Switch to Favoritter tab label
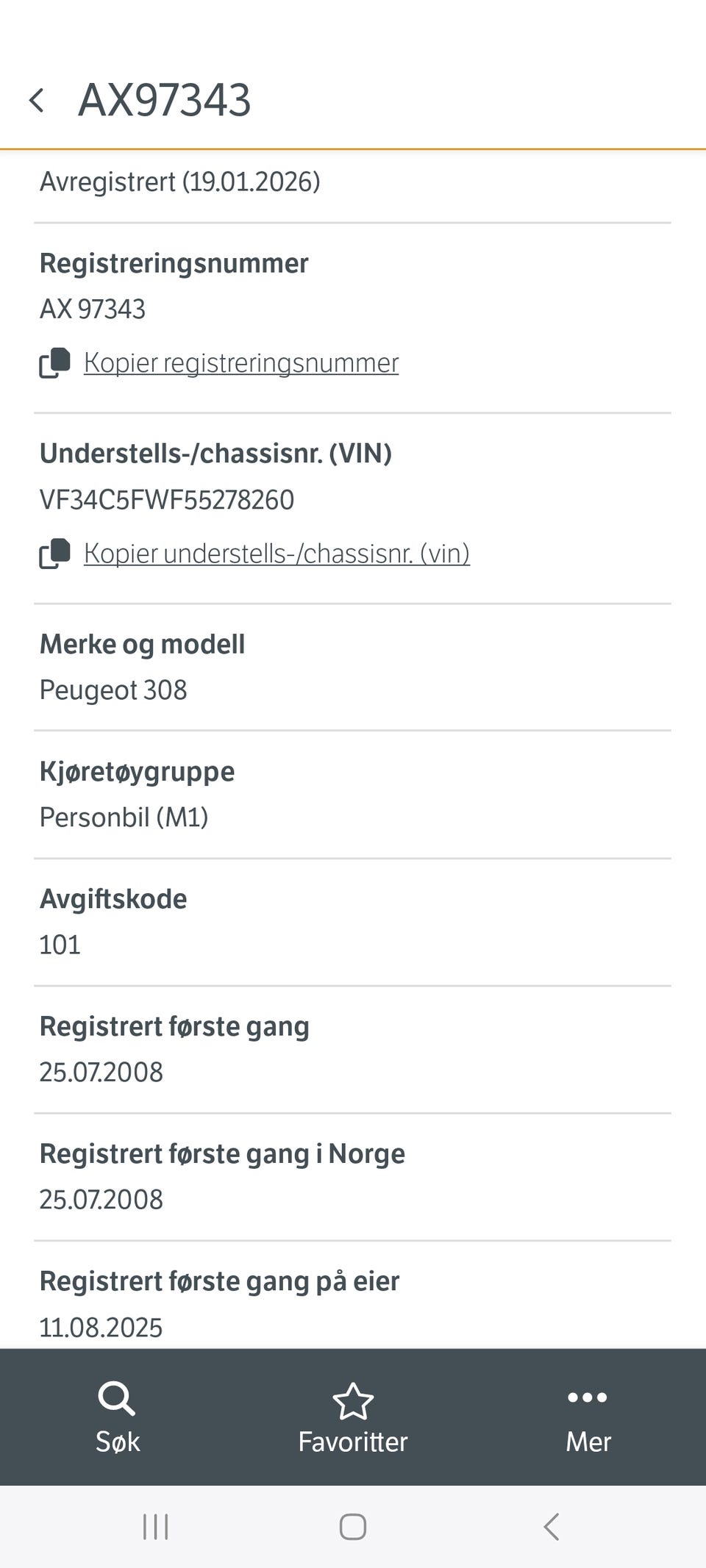Screen dimensions: 706x1568 [x=353, y=1442]
